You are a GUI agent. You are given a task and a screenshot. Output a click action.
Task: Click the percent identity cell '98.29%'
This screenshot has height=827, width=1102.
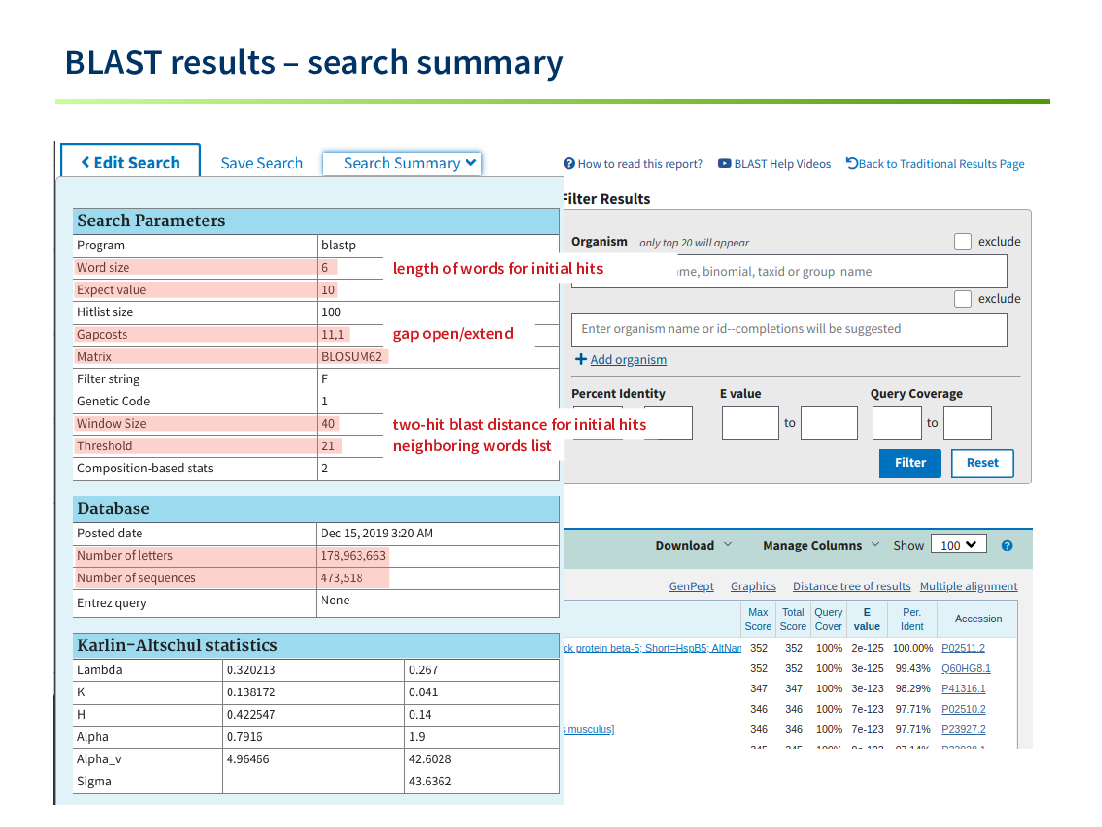[x=913, y=689]
